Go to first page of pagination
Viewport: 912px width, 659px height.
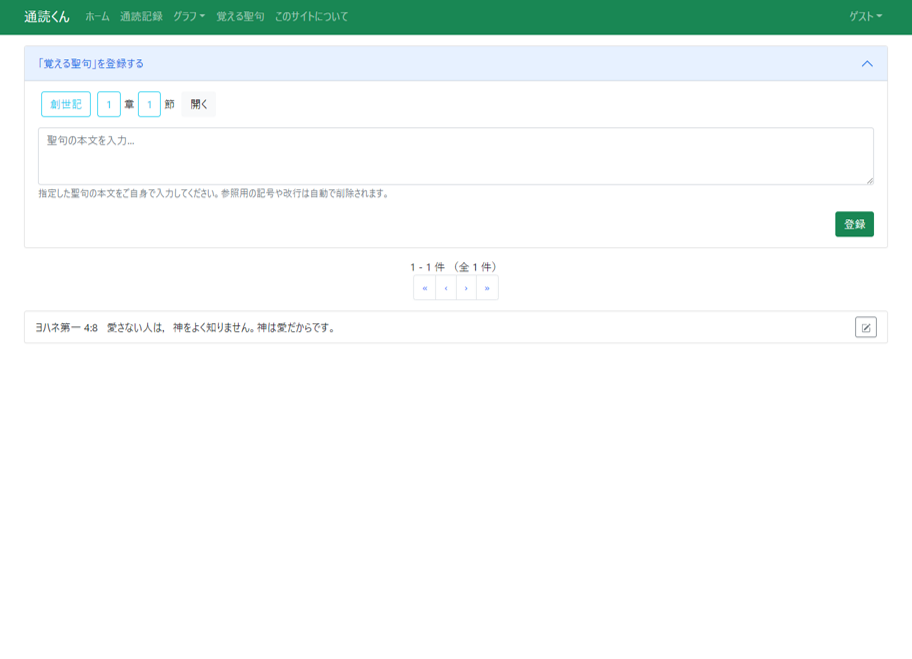tap(424, 288)
